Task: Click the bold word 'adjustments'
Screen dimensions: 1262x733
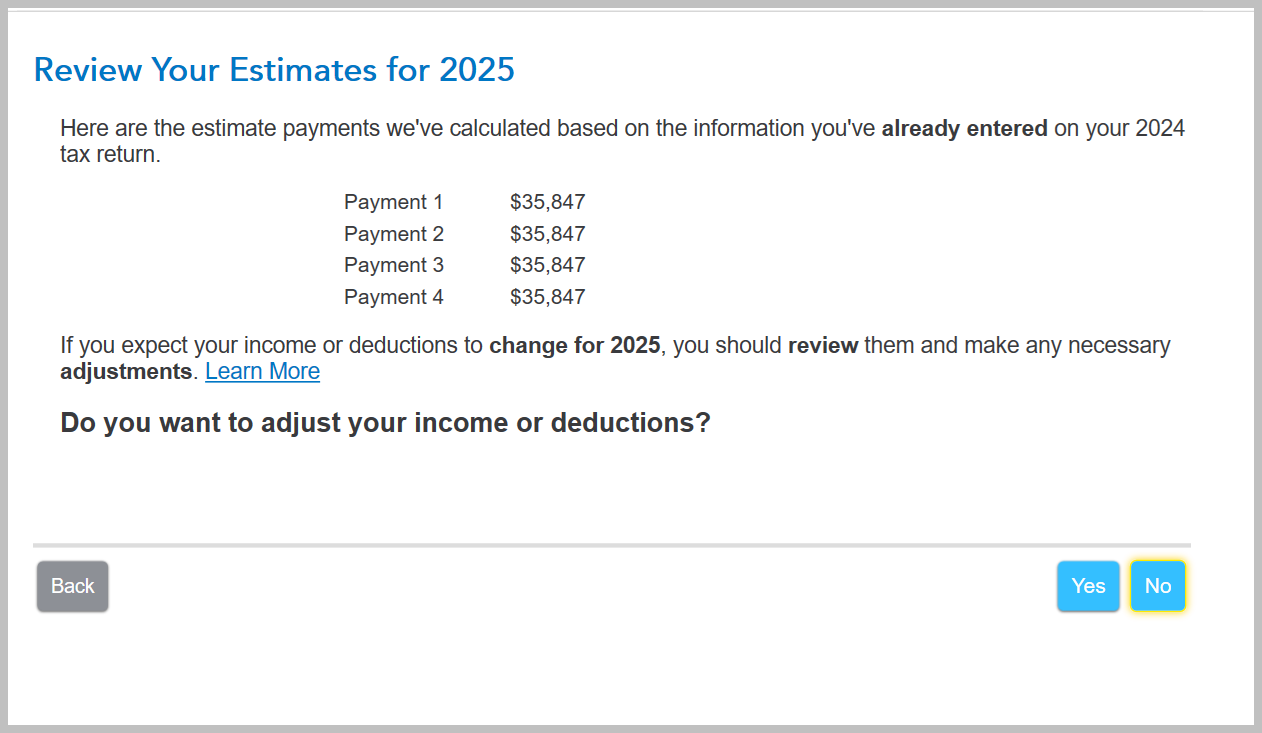Action: pos(125,371)
